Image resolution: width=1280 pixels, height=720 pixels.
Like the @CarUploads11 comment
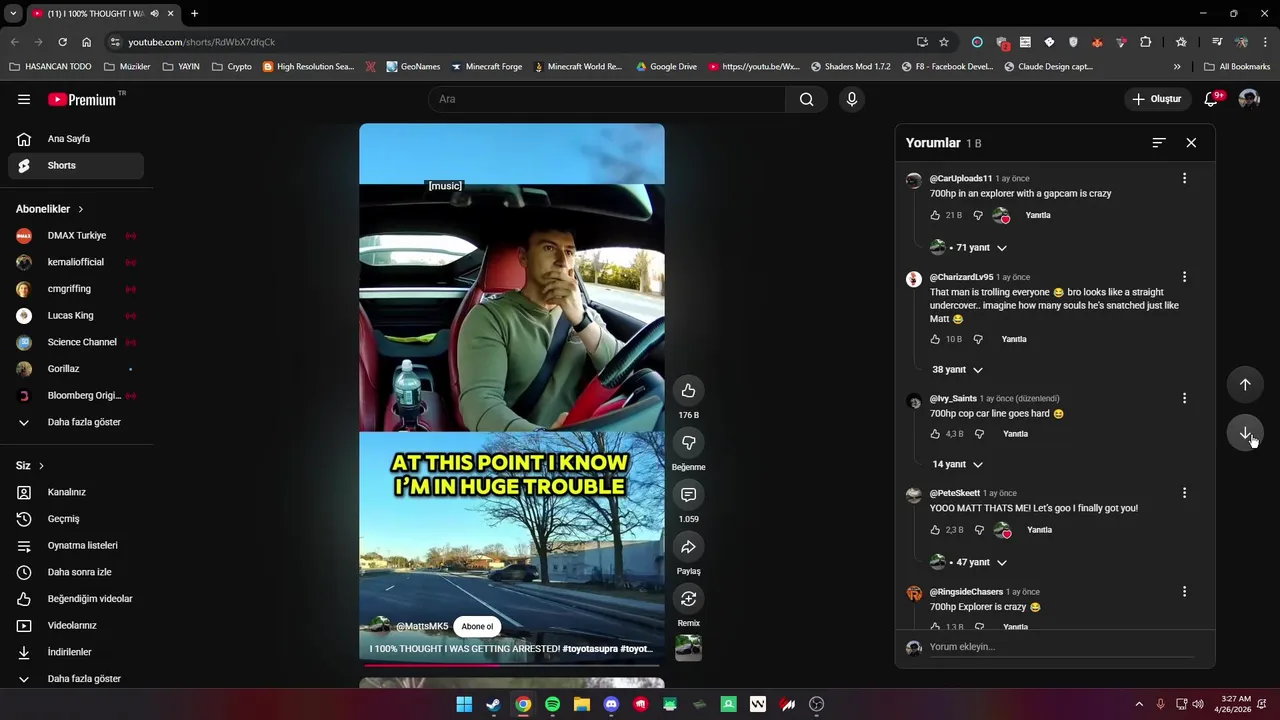click(935, 215)
